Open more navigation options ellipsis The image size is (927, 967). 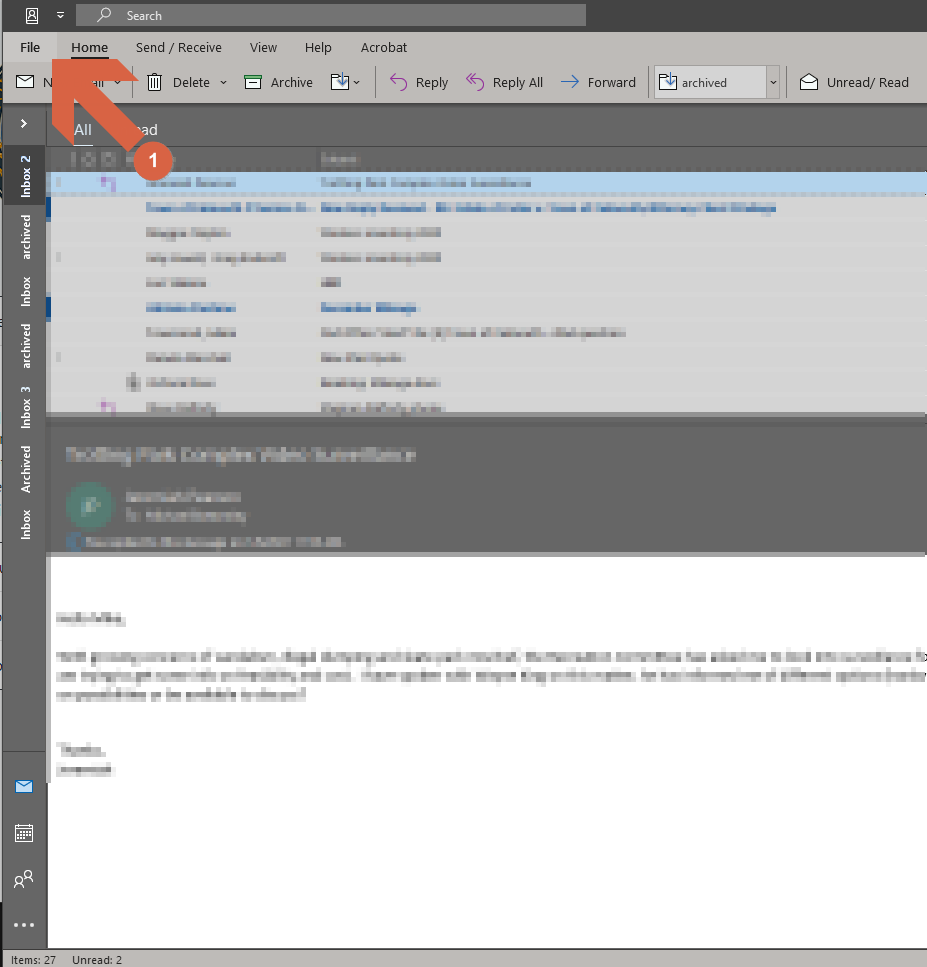point(24,925)
